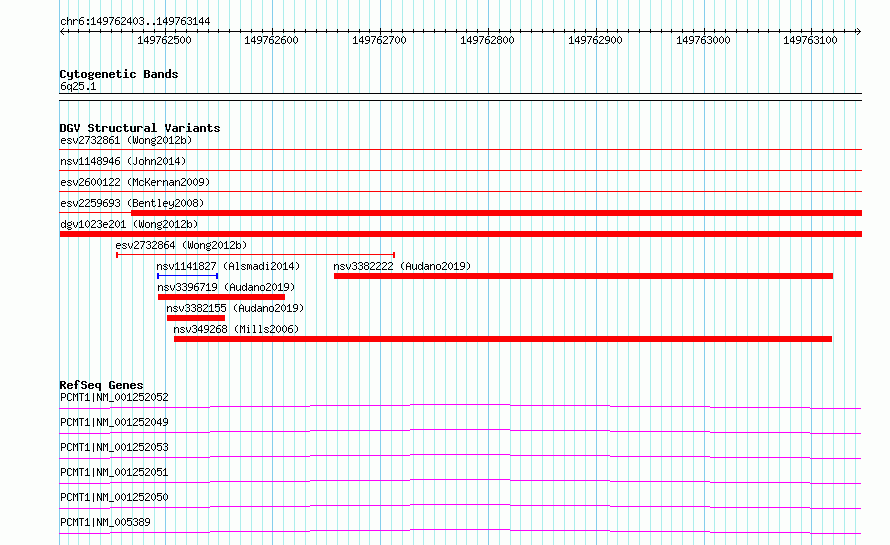Viewport: 890px width, 545px height.
Task: Open the esv2732864 (Wong2012b) variant label
Action: [181, 245]
